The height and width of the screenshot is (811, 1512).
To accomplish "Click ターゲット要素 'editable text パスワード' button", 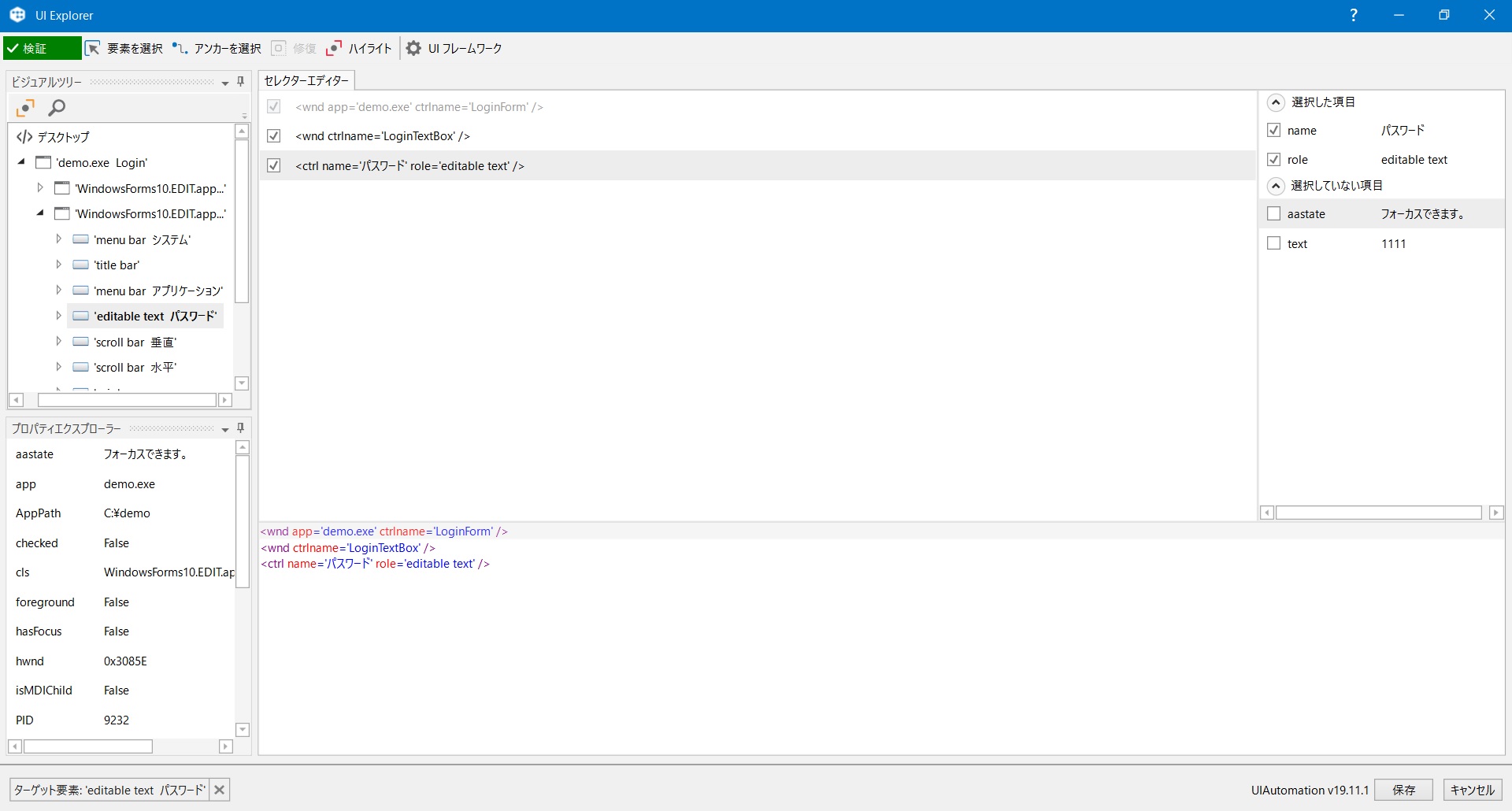I will [x=109, y=790].
